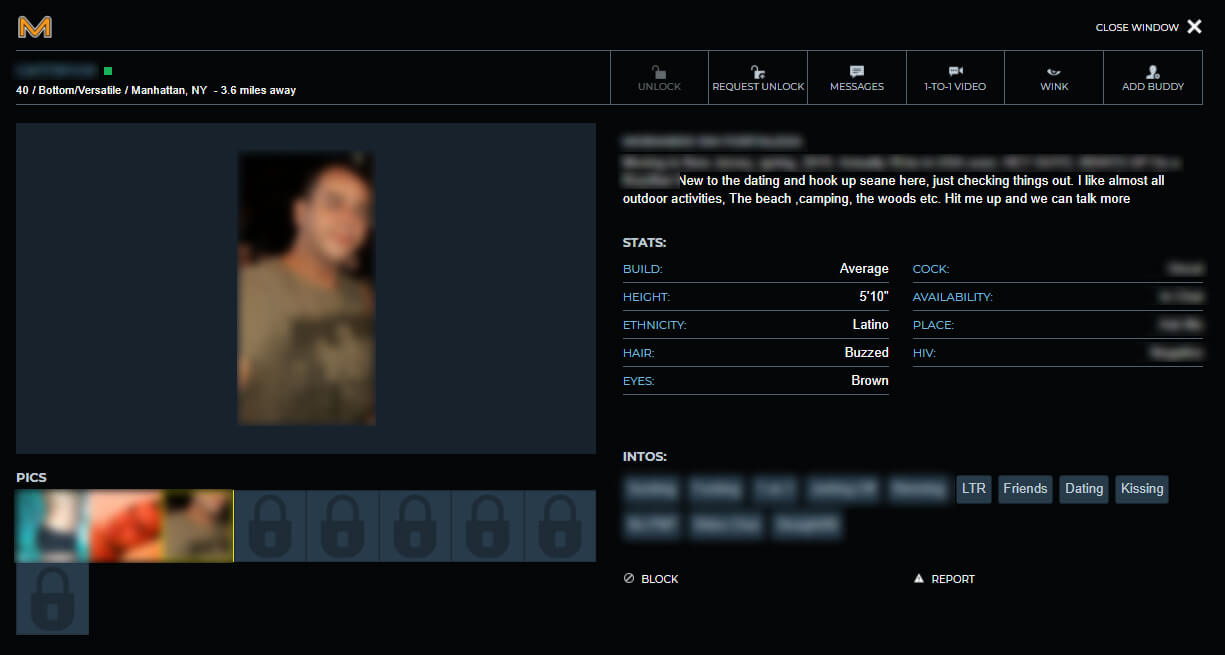Click the Unlock padlock button

tap(659, 78)
